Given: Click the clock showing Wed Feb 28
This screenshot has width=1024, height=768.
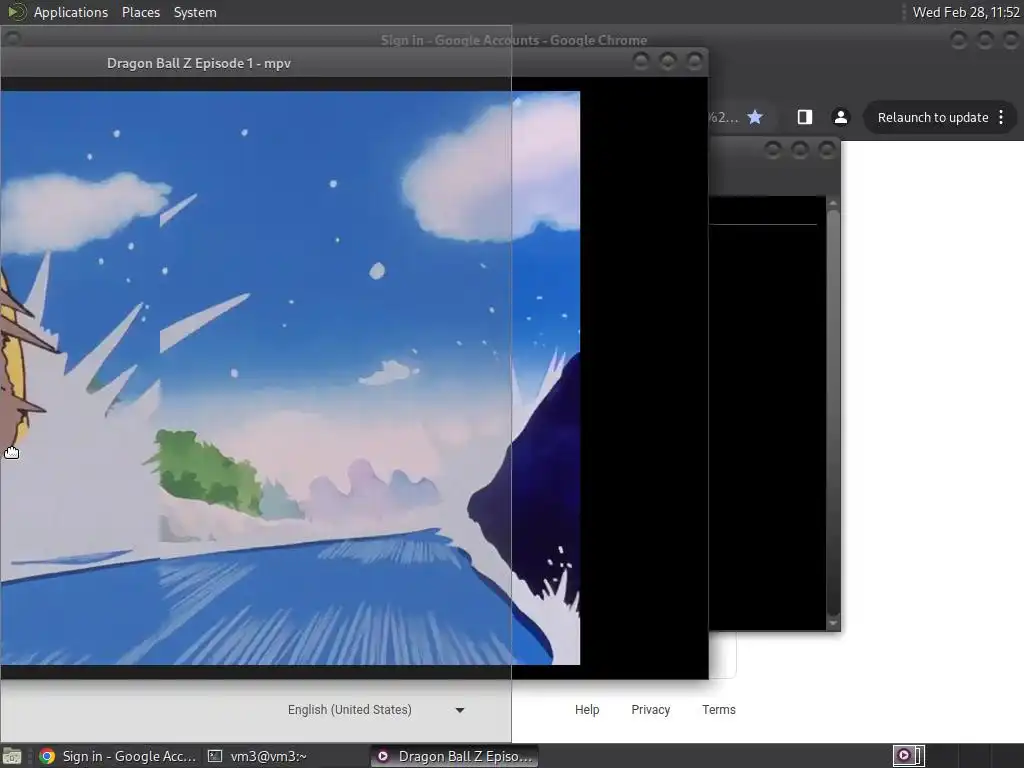Looking at the screenshot, I should click(x=966, y=12).
